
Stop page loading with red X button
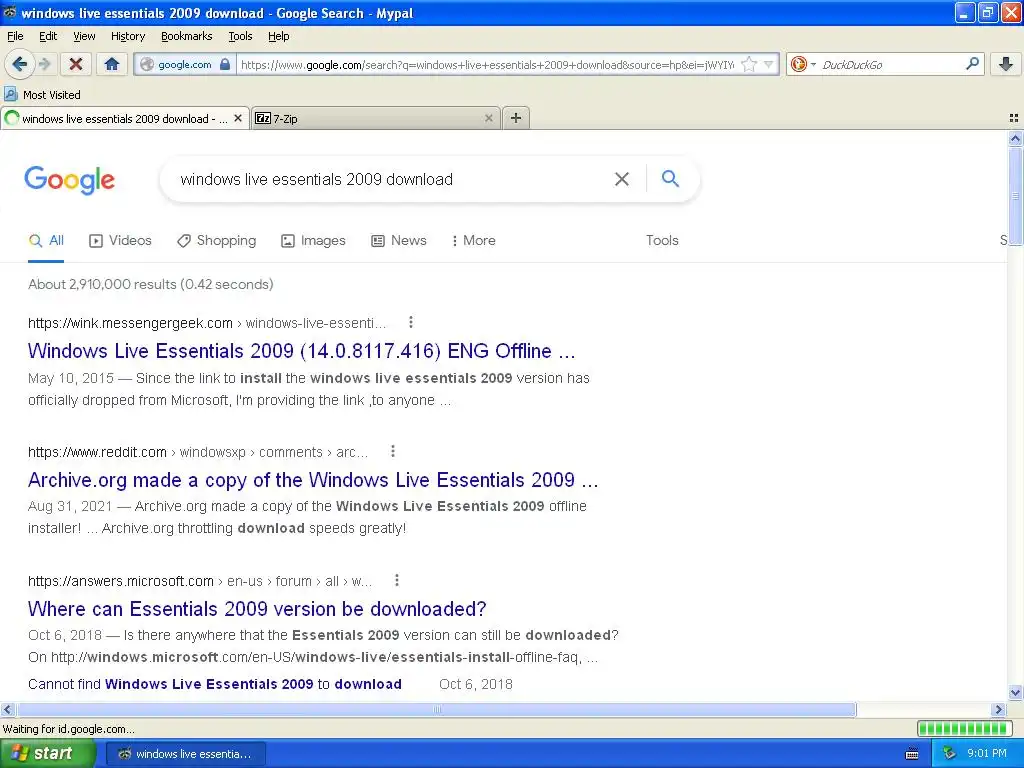76,64
